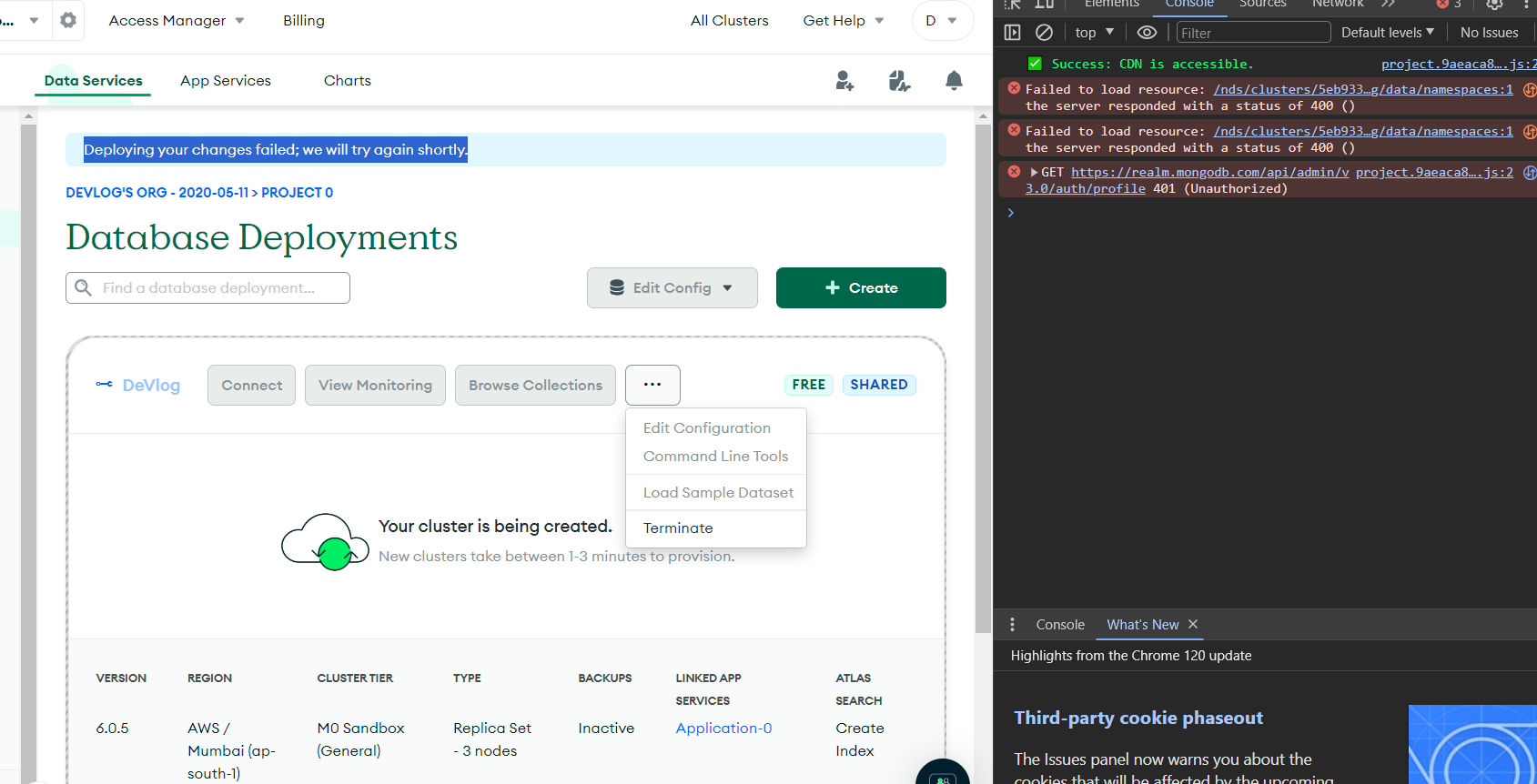Click the invite user icon
The image size is (1537, 784).
coord(844,81)
